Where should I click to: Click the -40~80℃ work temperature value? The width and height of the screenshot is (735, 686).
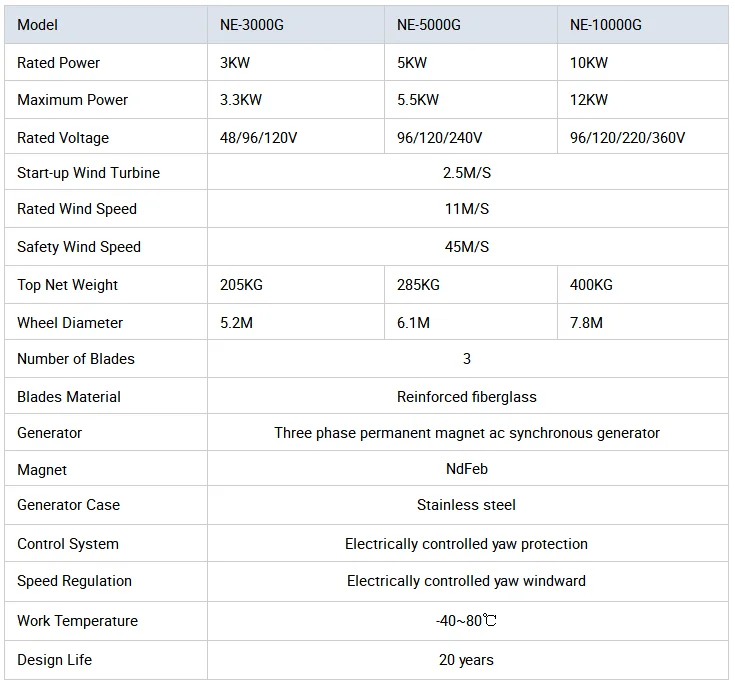coord(467,621)
